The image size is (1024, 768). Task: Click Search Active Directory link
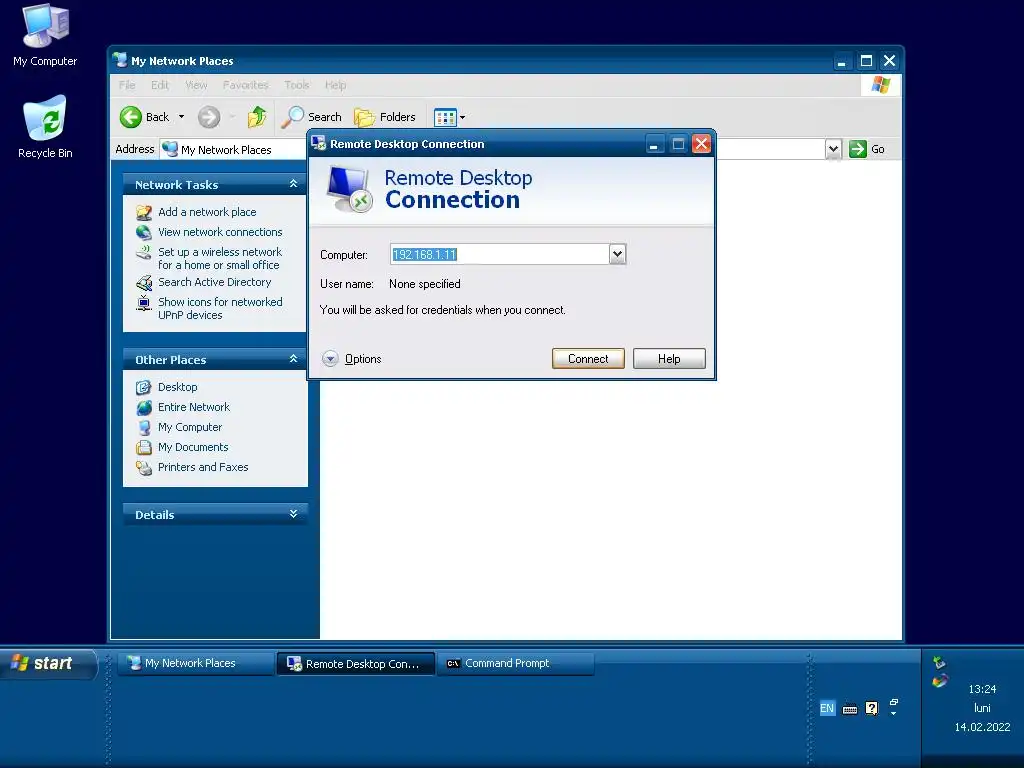214,282
